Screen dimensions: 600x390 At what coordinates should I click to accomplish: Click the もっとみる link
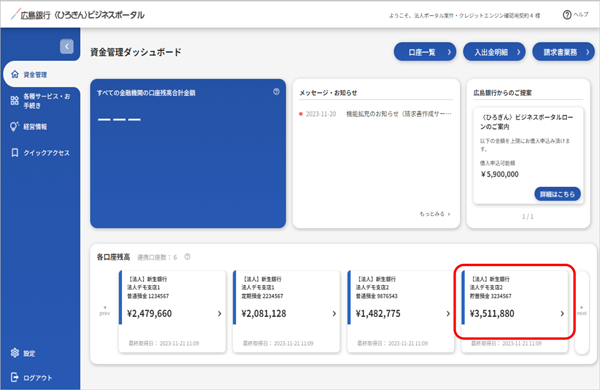(435, 214)
